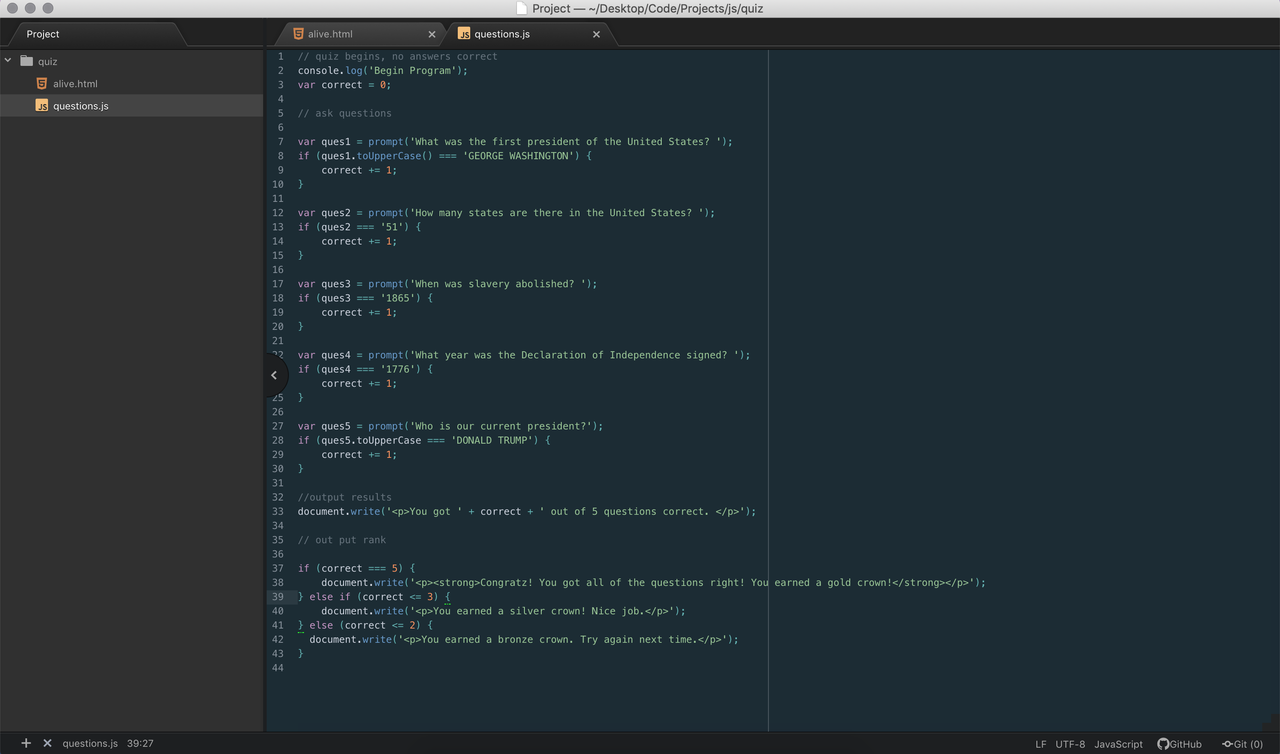1280x754 pixels.
Task: Open the GitHub panel from the status bar
Action: (x=1178, y=744)
